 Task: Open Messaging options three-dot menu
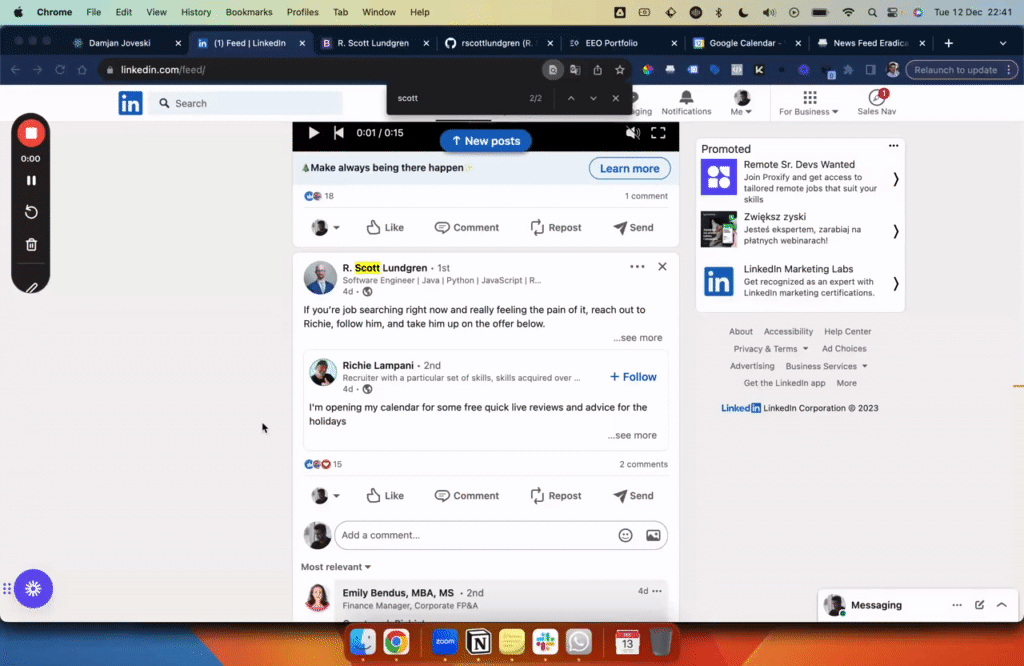(x=957, y=605)
